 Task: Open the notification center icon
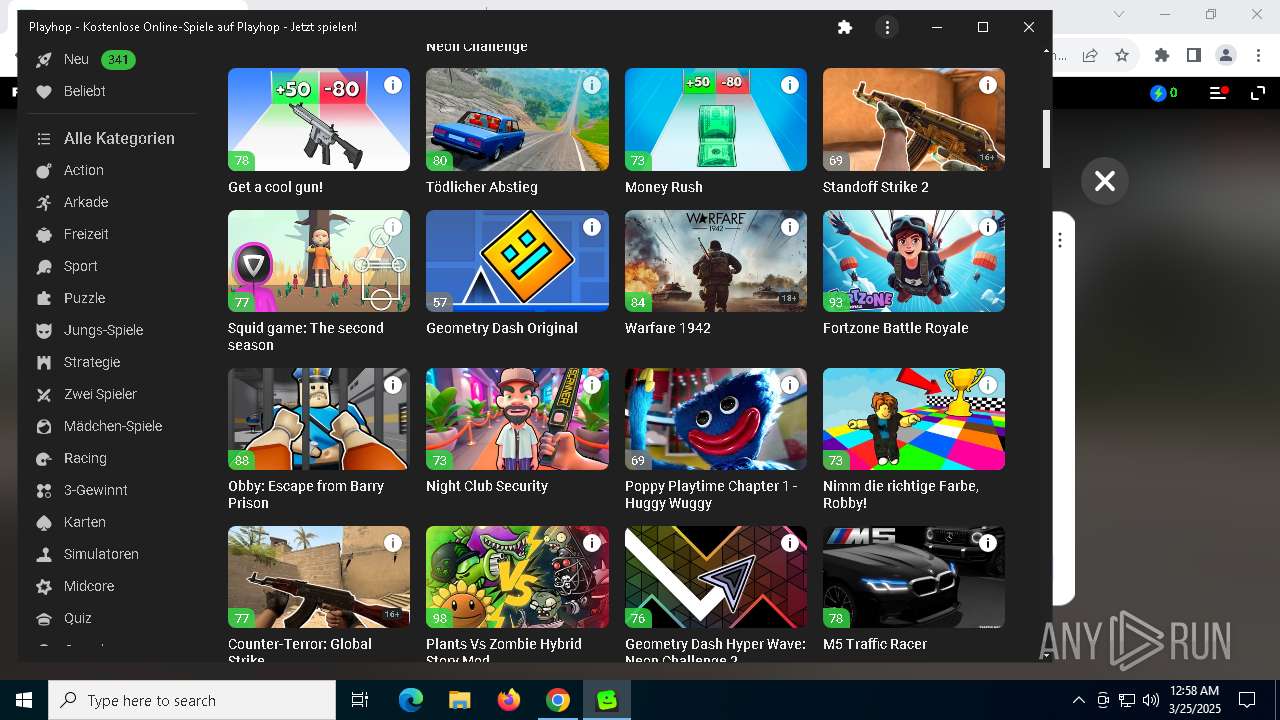point(1247,700)
